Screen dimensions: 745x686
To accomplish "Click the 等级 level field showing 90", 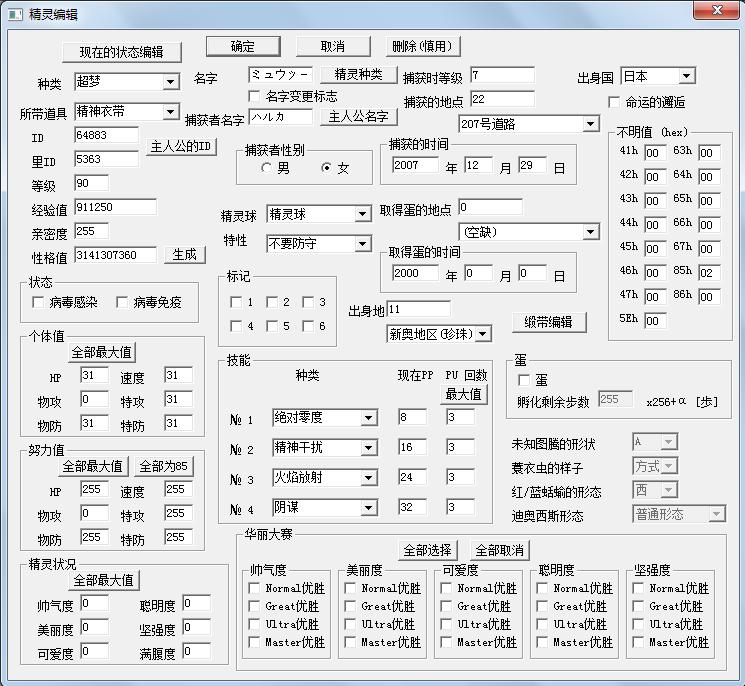I will coord(91,183).
